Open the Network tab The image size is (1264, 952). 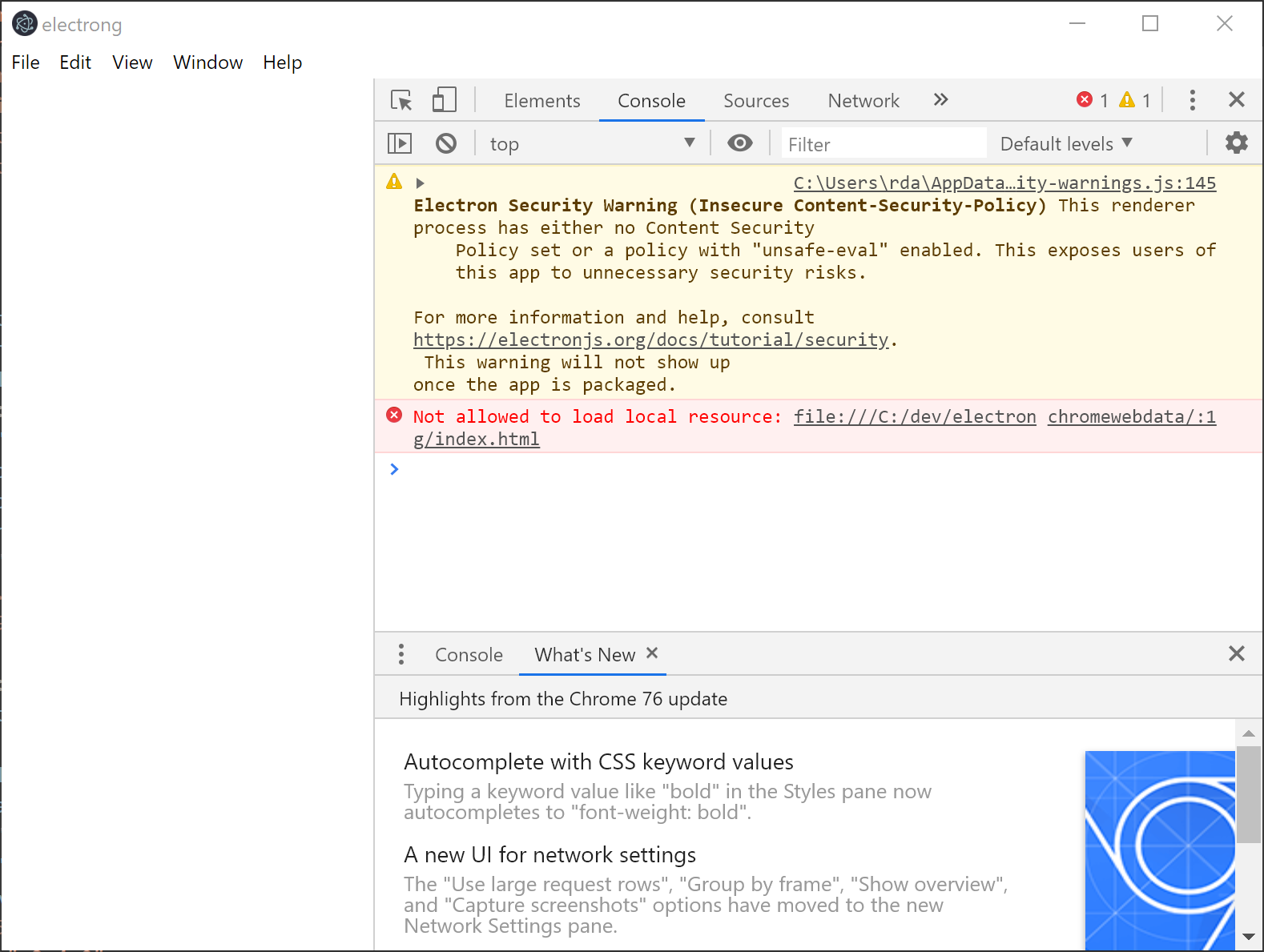pyautogui.click(x=863, y=101)
